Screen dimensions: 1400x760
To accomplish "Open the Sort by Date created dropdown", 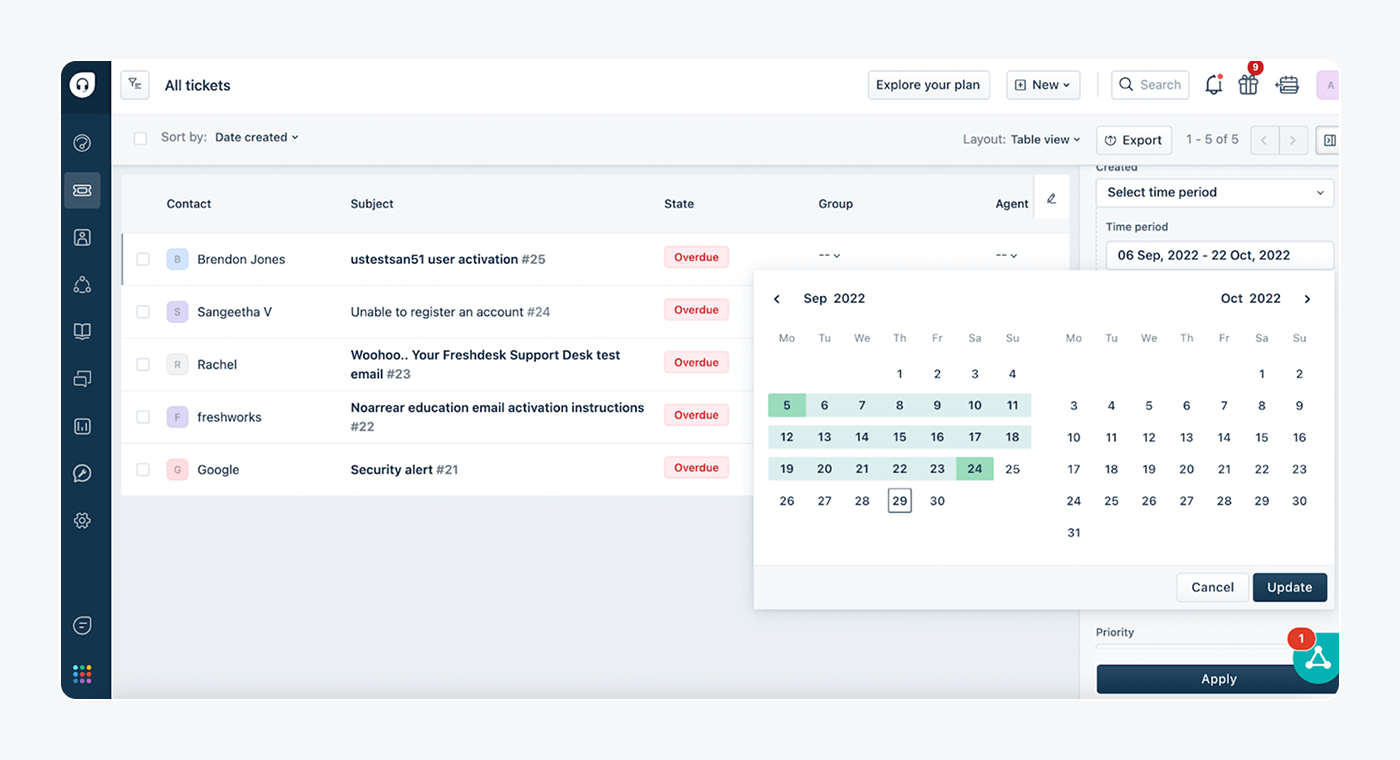I will (256, 138).
